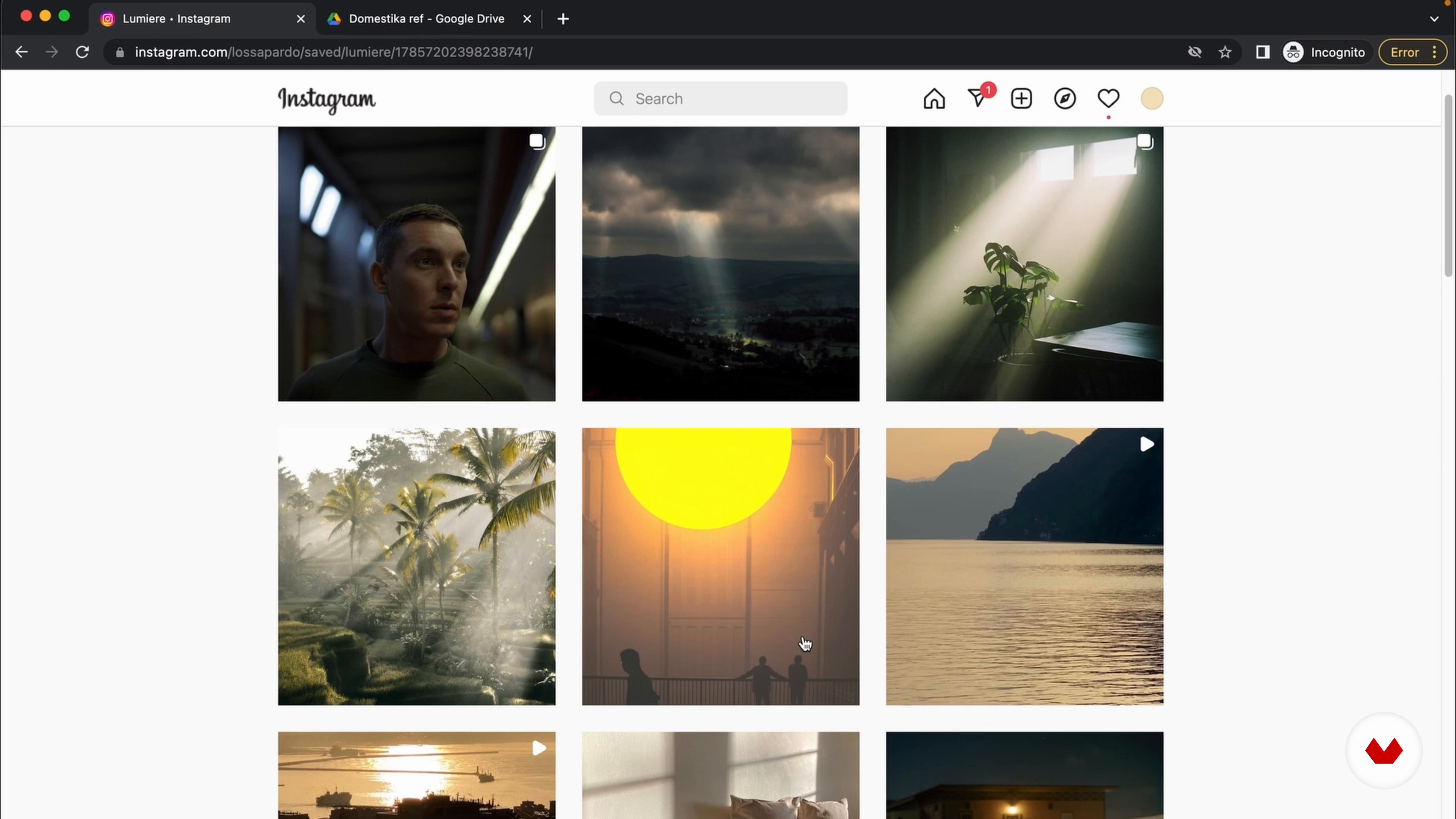This screenshot has height=819, width=1456.
Task: Open Chrome's three-dot menu
Action: pos(1434,52)
